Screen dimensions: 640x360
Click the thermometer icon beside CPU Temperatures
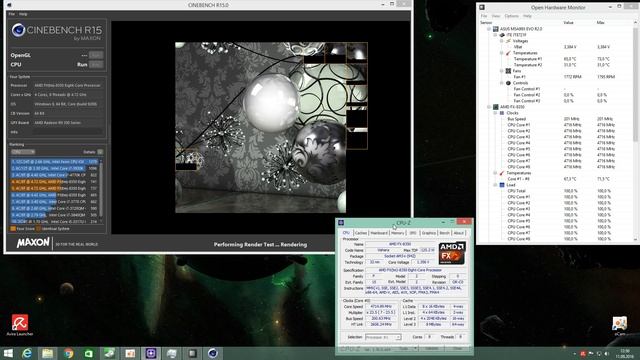click(502, 173)
